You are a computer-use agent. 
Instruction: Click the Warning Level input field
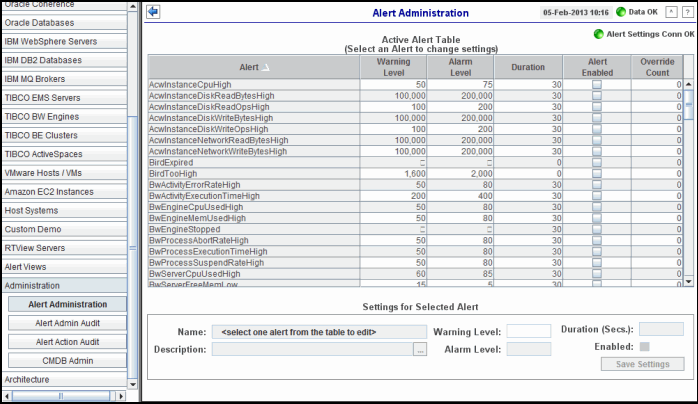click(528, 331)
